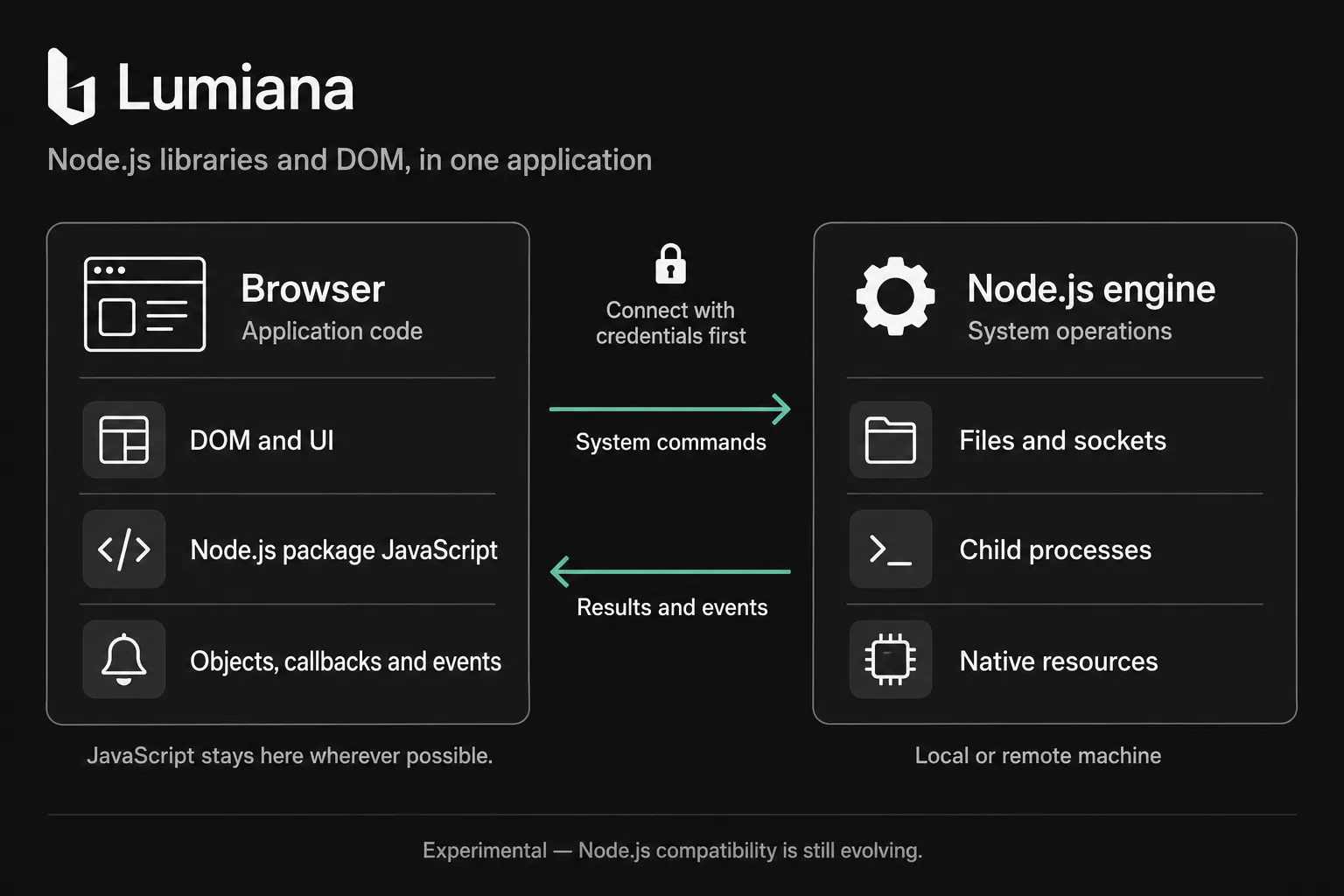This screenshot has height=896, width=1344.
Task: Click the "Node.js engine" heading
Action: coord(1091,290)
